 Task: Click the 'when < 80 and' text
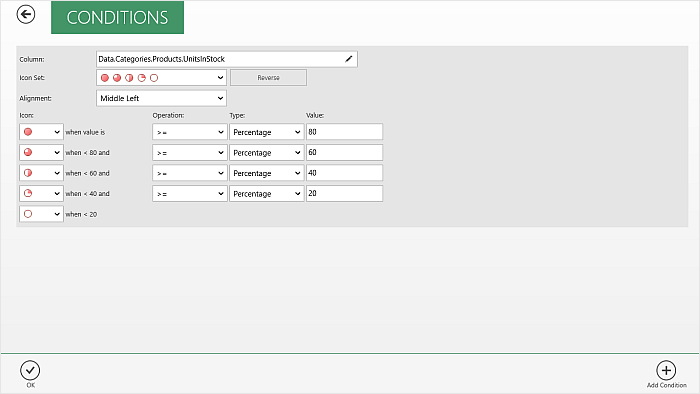[88, 153]
